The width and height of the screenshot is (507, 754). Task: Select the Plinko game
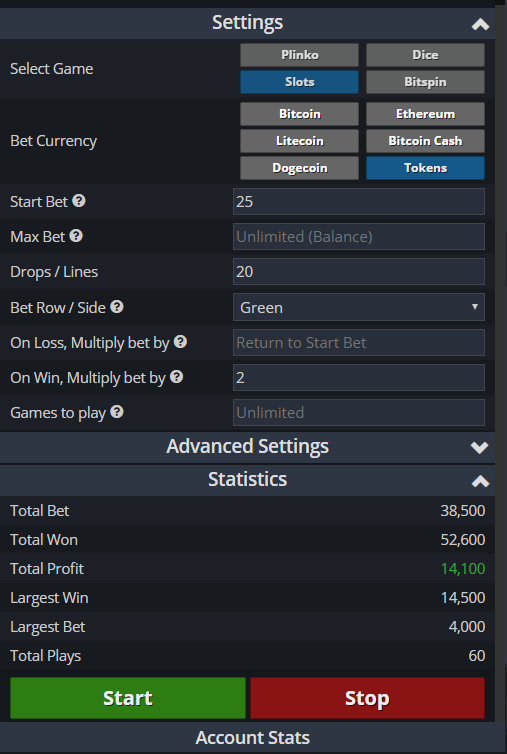(x=299, y=55)
